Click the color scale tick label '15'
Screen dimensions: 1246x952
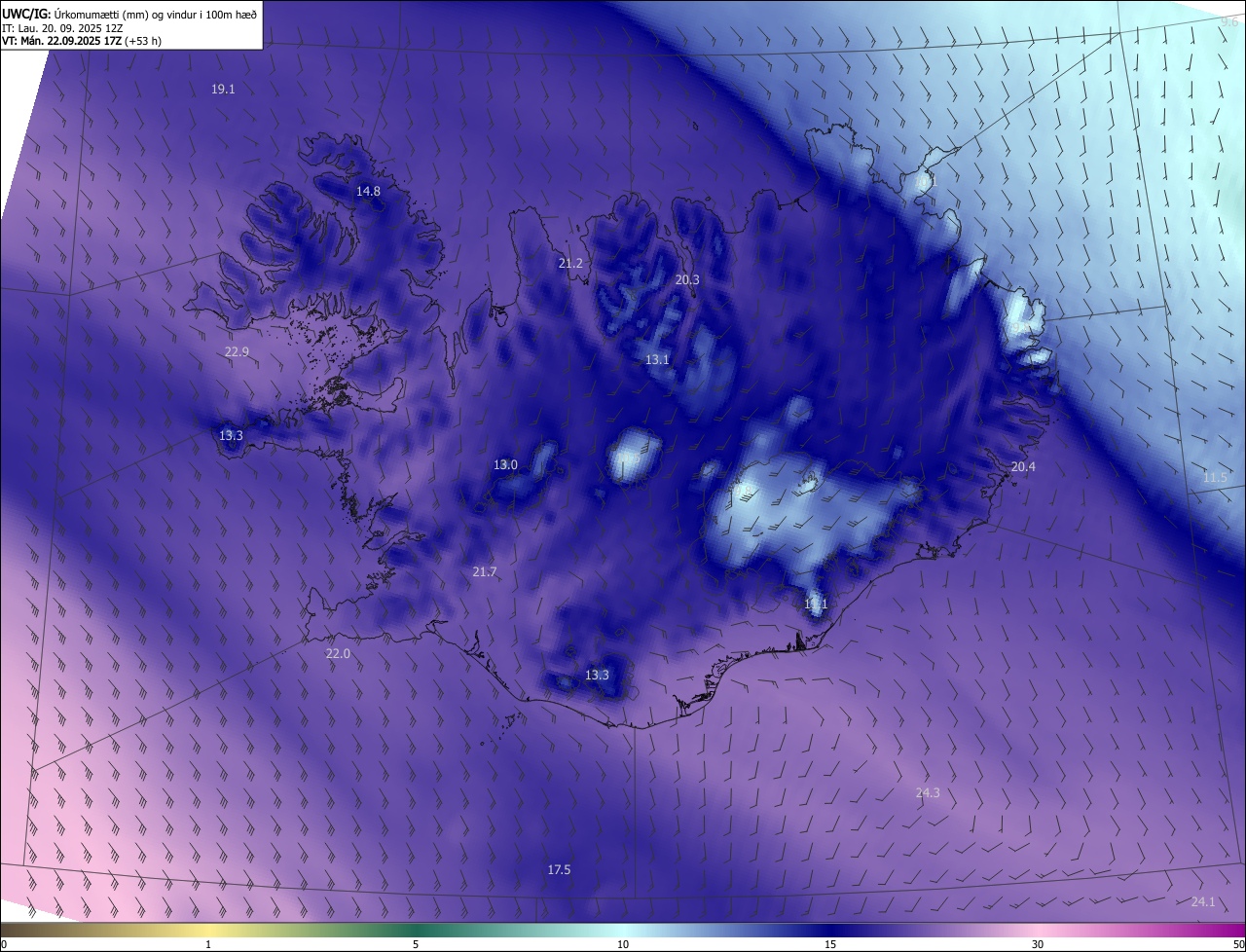[x=830, y=944]
